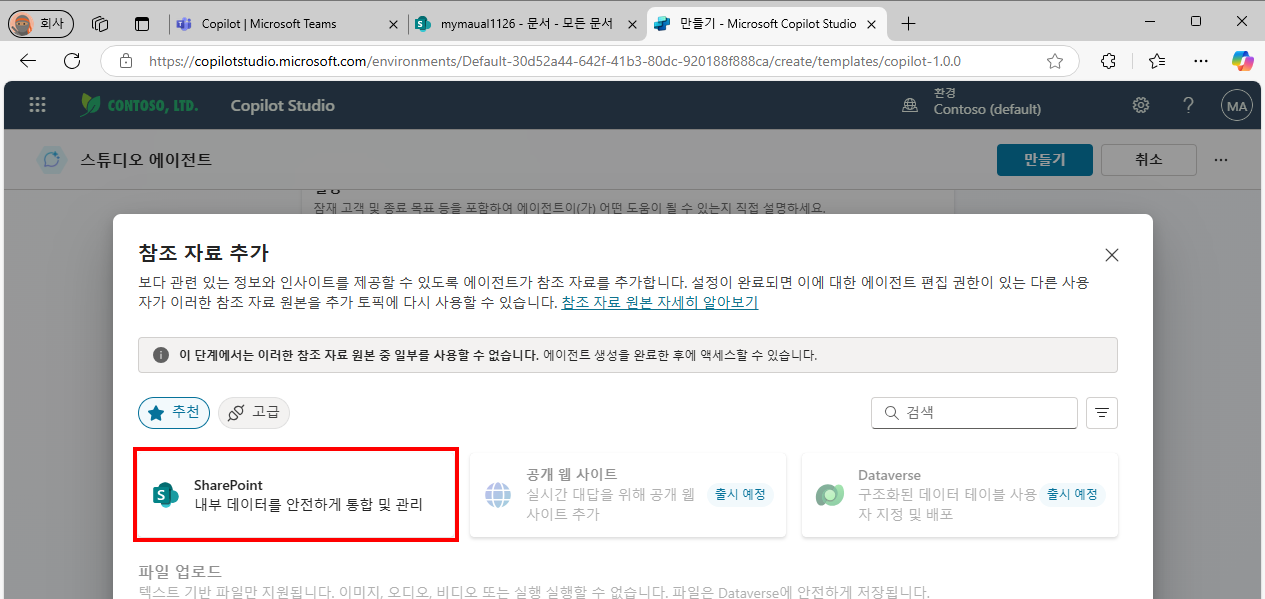Open 참조 자료 원본 자세히 알아보기 link
Viewport: 1265px width, 599px height.
coord(659,302)
